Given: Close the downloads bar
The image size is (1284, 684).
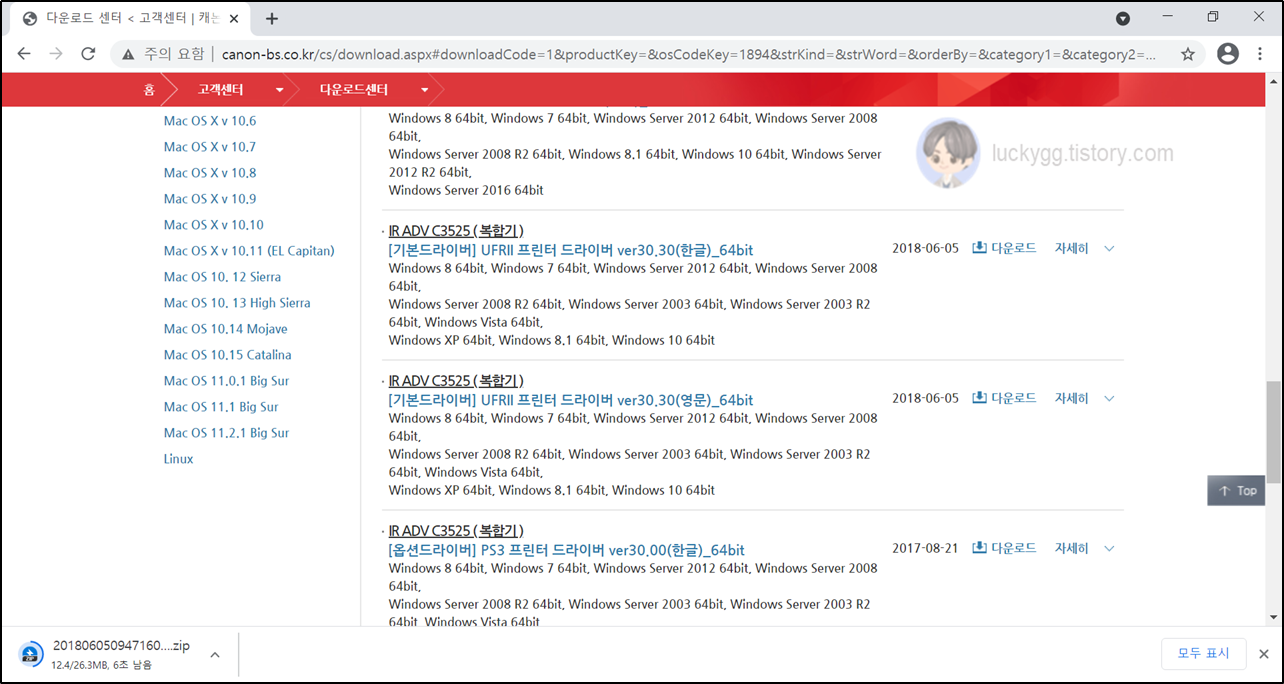Looking at the screenshot, I should point(1263,653).
